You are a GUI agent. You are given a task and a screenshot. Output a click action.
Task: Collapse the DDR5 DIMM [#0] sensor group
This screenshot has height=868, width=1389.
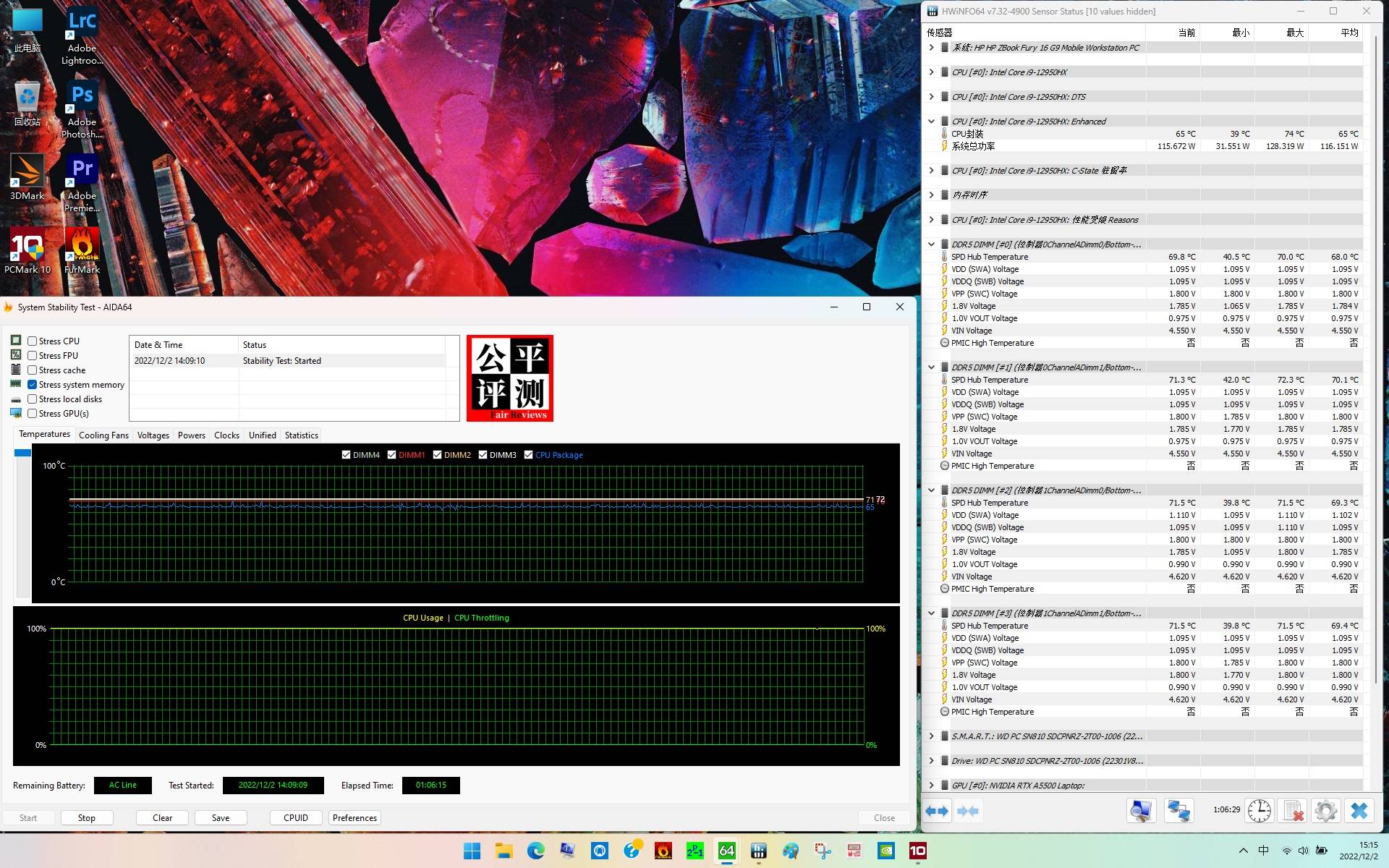coord(932,244)
